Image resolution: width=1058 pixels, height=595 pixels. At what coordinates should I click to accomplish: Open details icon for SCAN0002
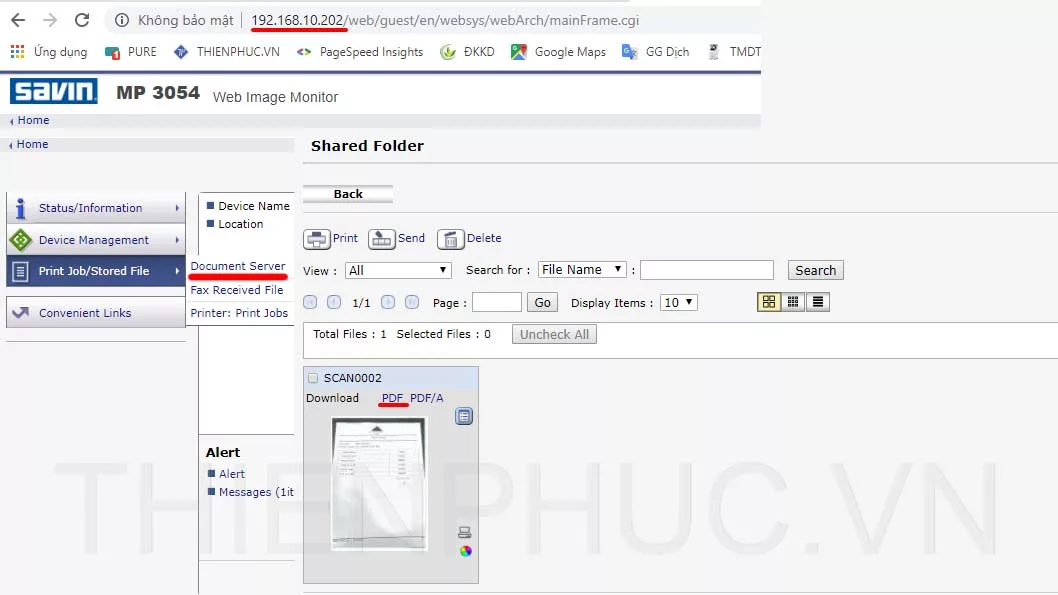tap(464, 416)
